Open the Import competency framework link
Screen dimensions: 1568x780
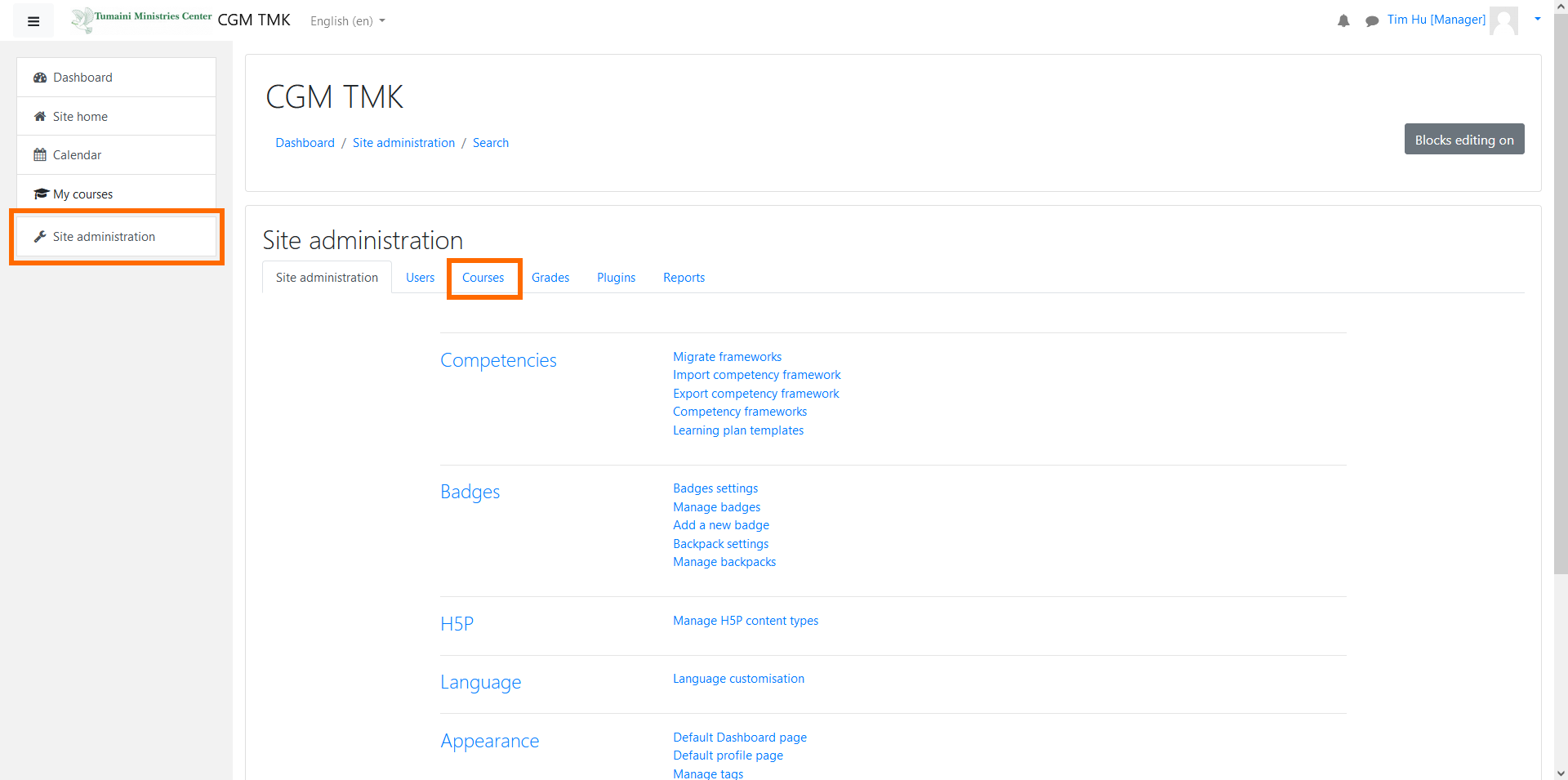[756, 375]
